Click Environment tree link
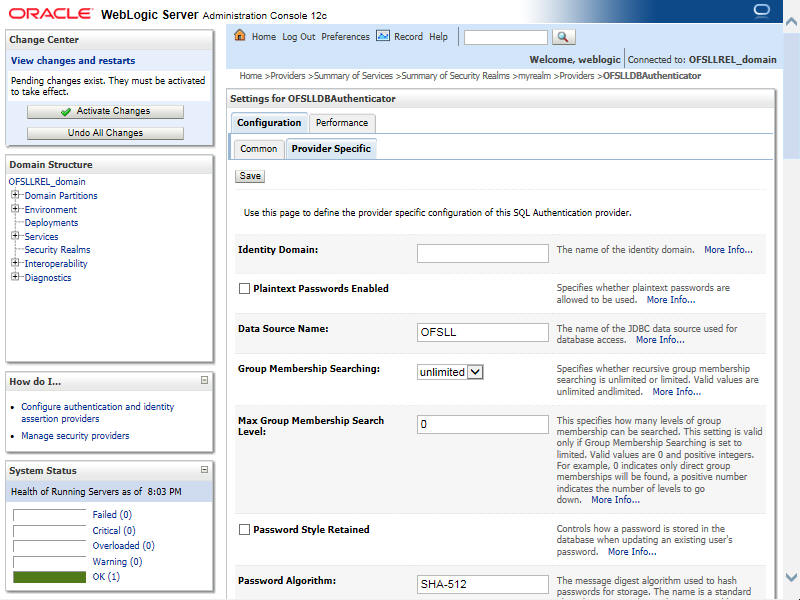The width and height of the screenshot is (800, 600). pos(51,210)
